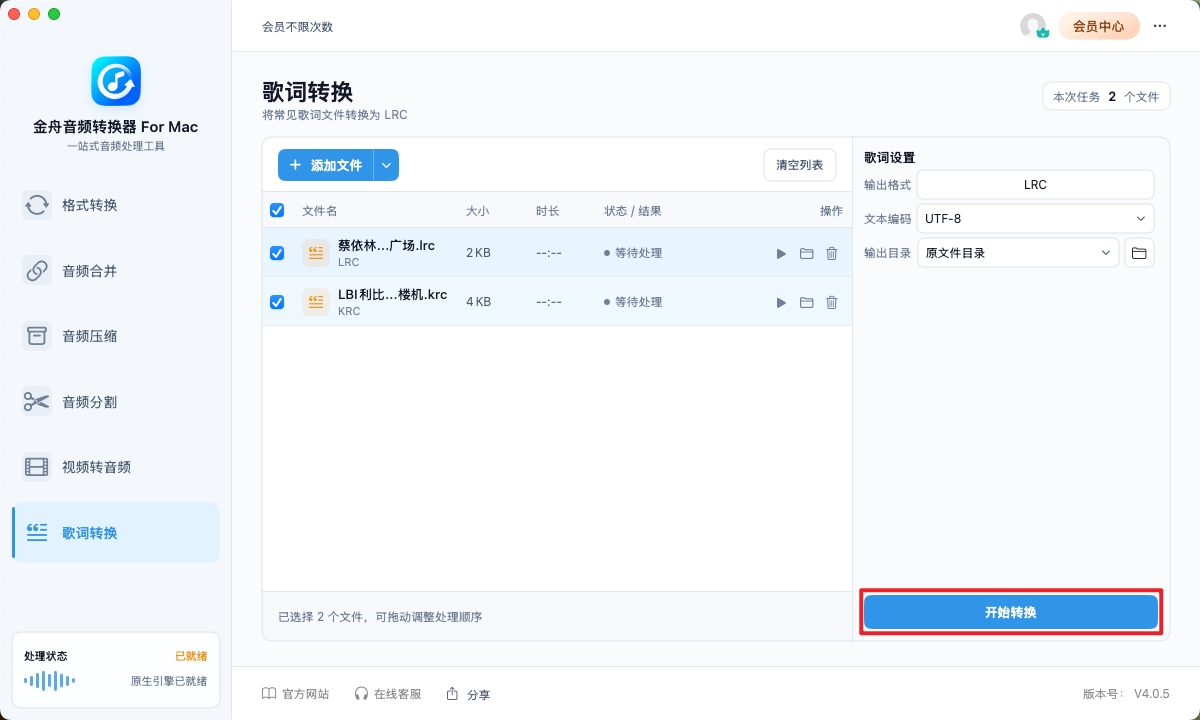This screenshot has height=720, width=1200.
Task: Delete 蔡依林…广场.lrc from list
Action: pos(831,254)
